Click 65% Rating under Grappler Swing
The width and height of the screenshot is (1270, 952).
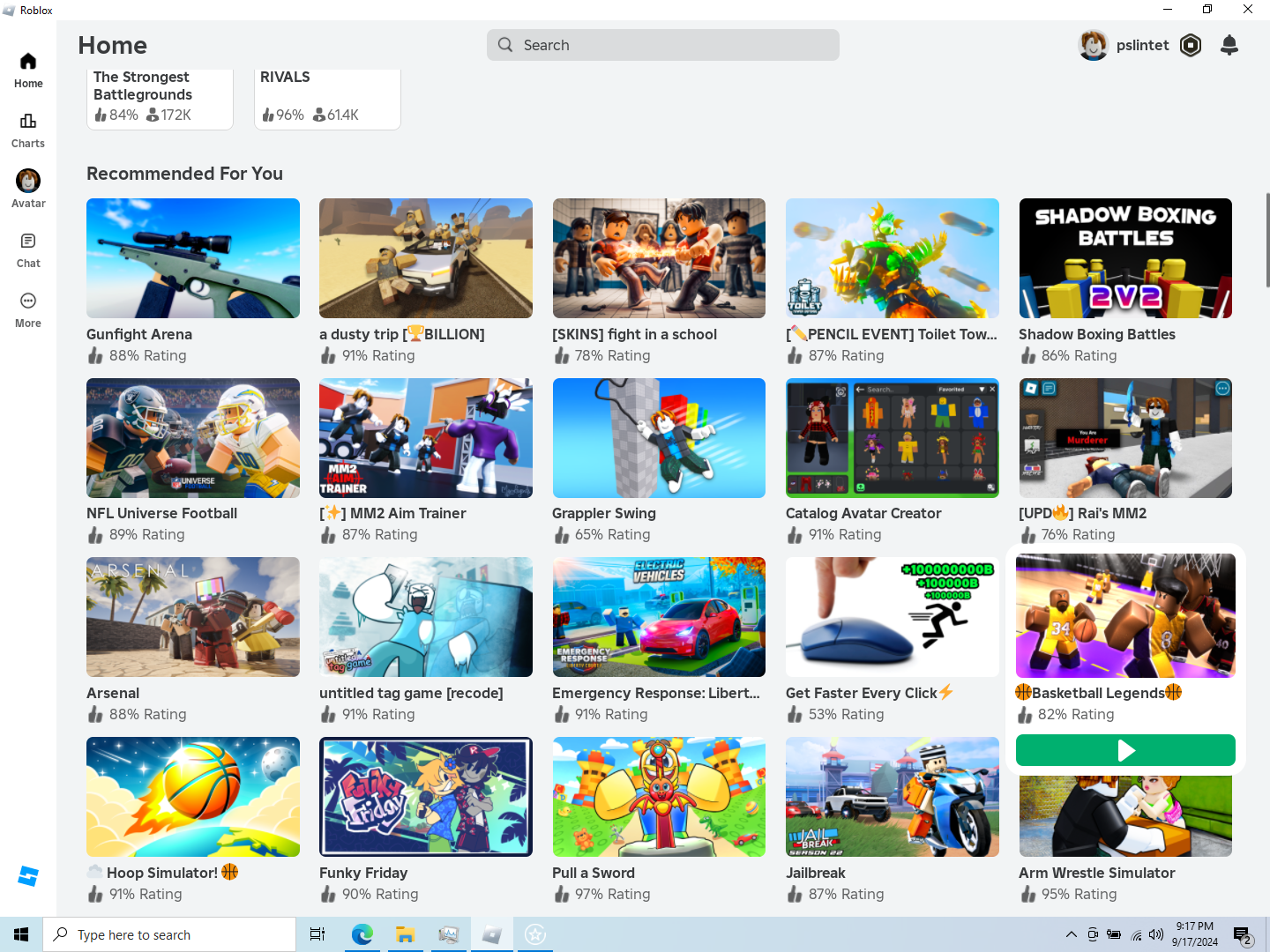612,534
